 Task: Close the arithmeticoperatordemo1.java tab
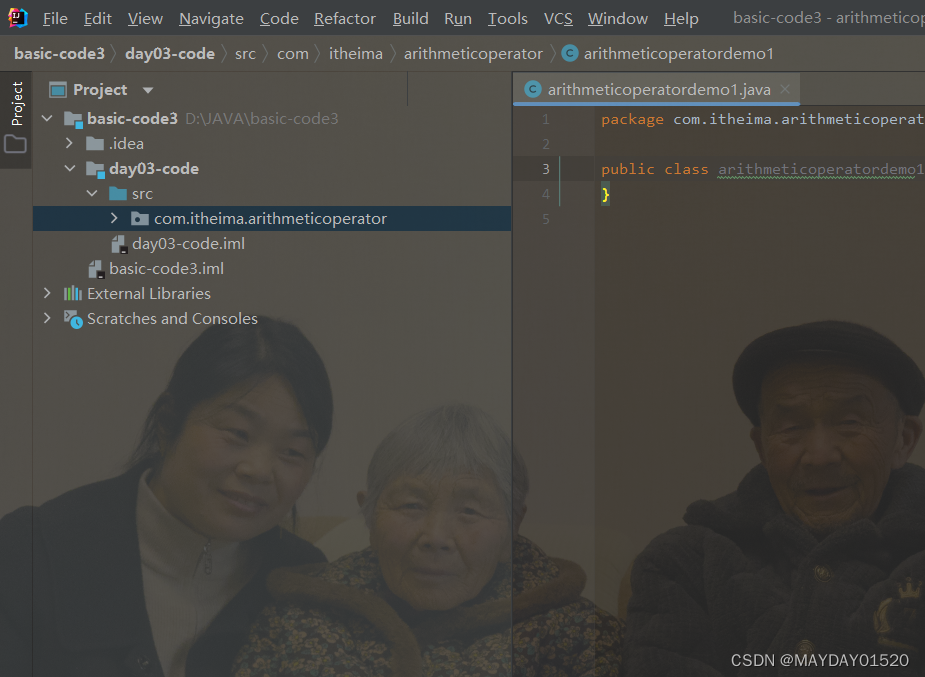coord(785,89)
